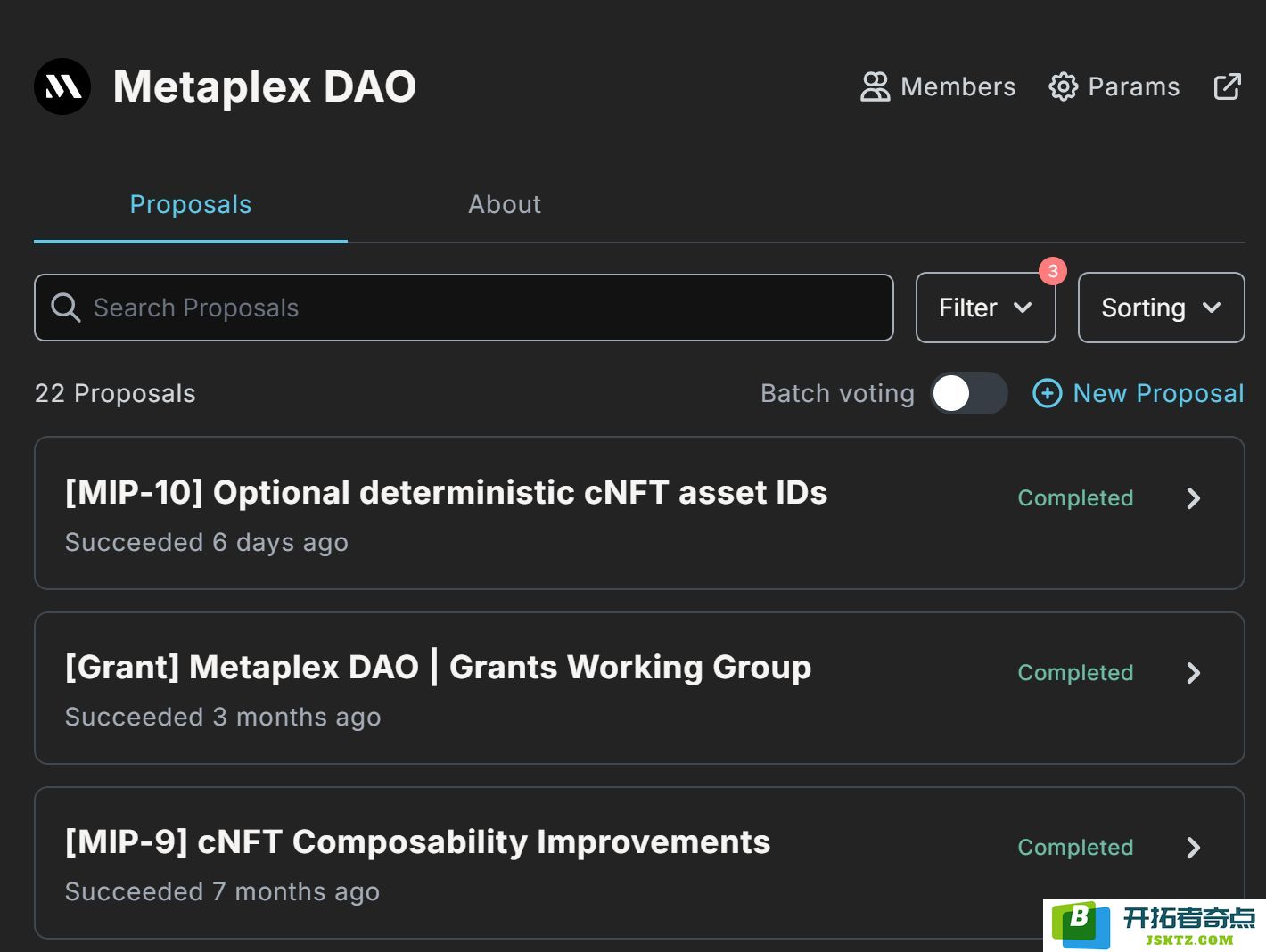Click the 'Batch voting' label
The height and width of the screenshot is (952, 1266).
(x=837, y=393)
